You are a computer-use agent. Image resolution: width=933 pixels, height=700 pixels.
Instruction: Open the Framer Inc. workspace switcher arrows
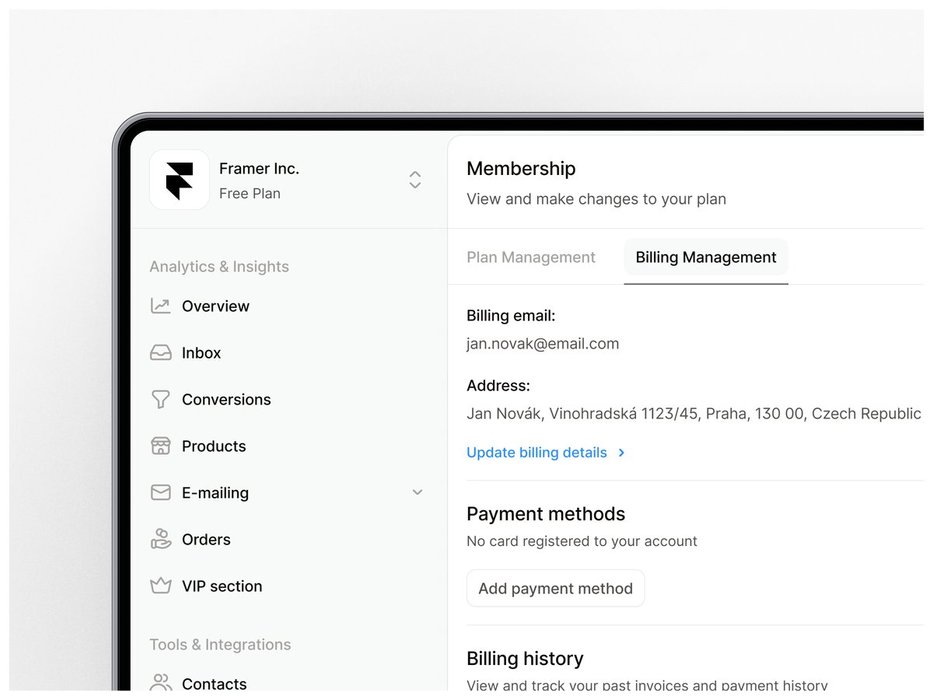tap(415, 180)
